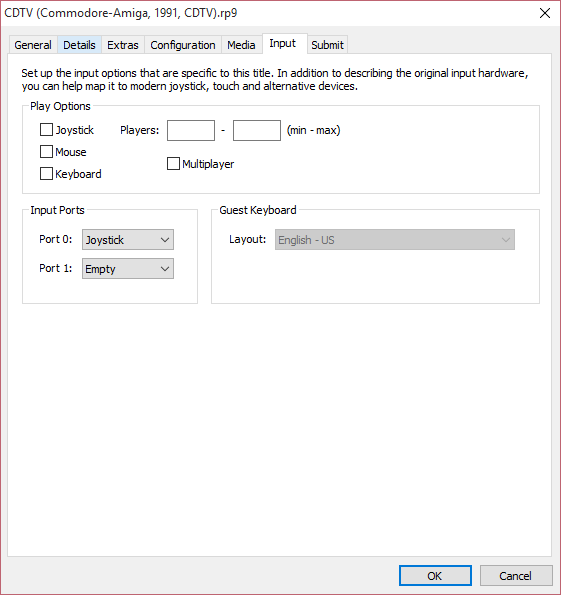Confirm with the OK button

435,576
